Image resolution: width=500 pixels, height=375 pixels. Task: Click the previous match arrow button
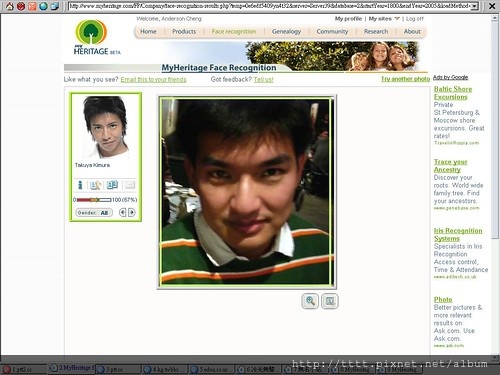pyautogui.click(x=123, y=212)
